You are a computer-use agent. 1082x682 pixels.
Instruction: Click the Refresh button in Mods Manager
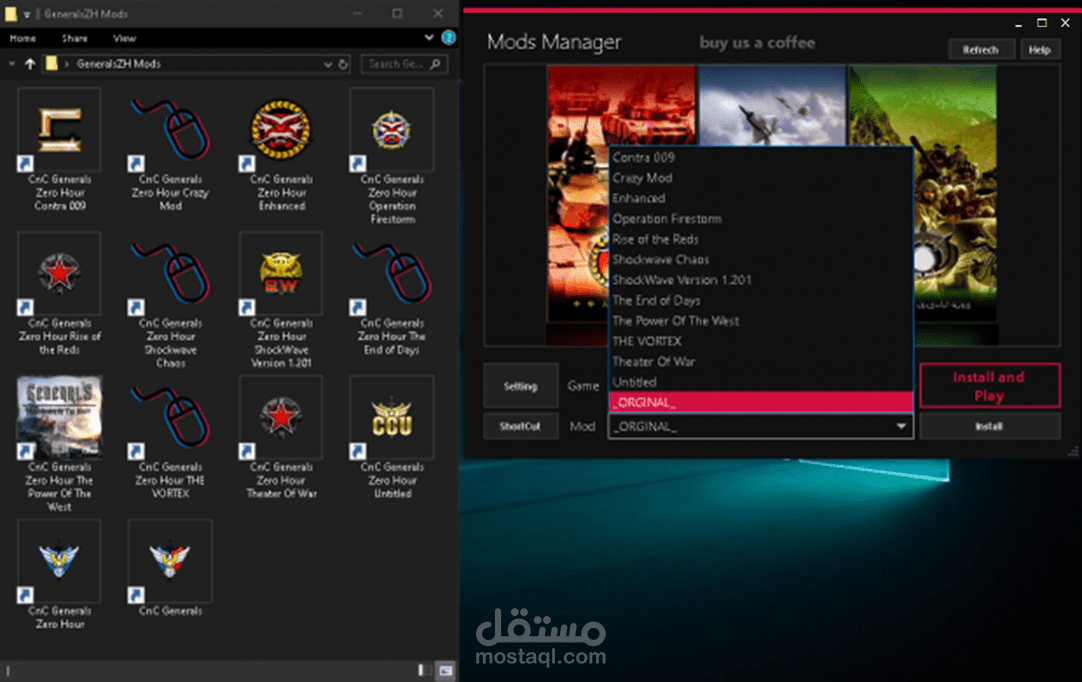tap(981, 50)
